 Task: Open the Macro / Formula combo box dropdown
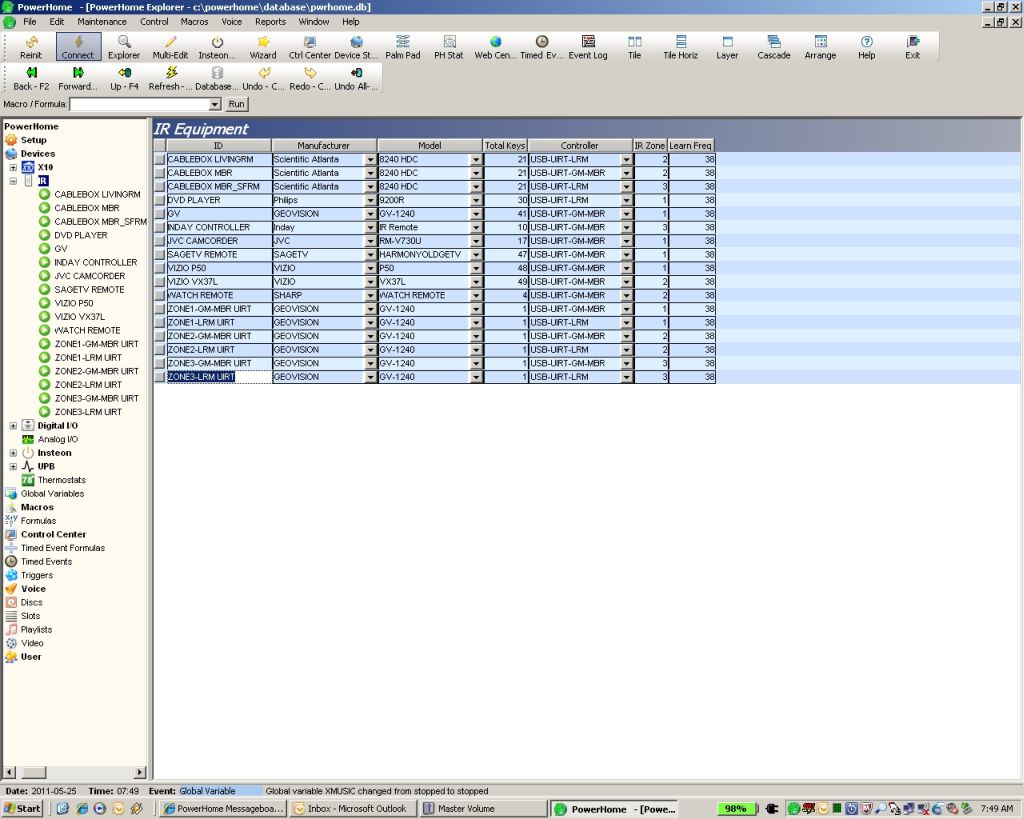click(214, 104)
